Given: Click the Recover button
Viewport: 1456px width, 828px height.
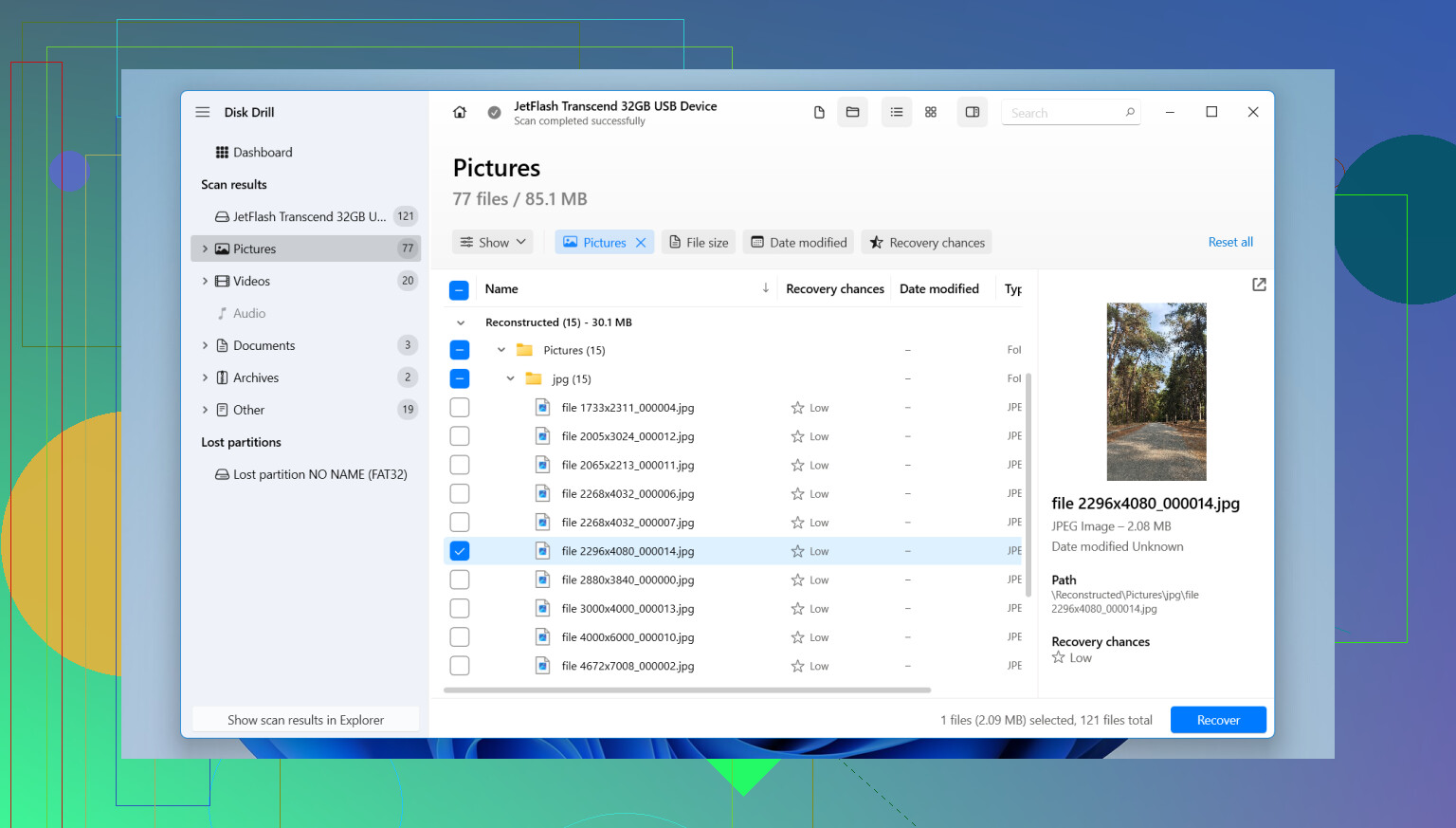Looking at the screenshot, I should (1218, 720).
